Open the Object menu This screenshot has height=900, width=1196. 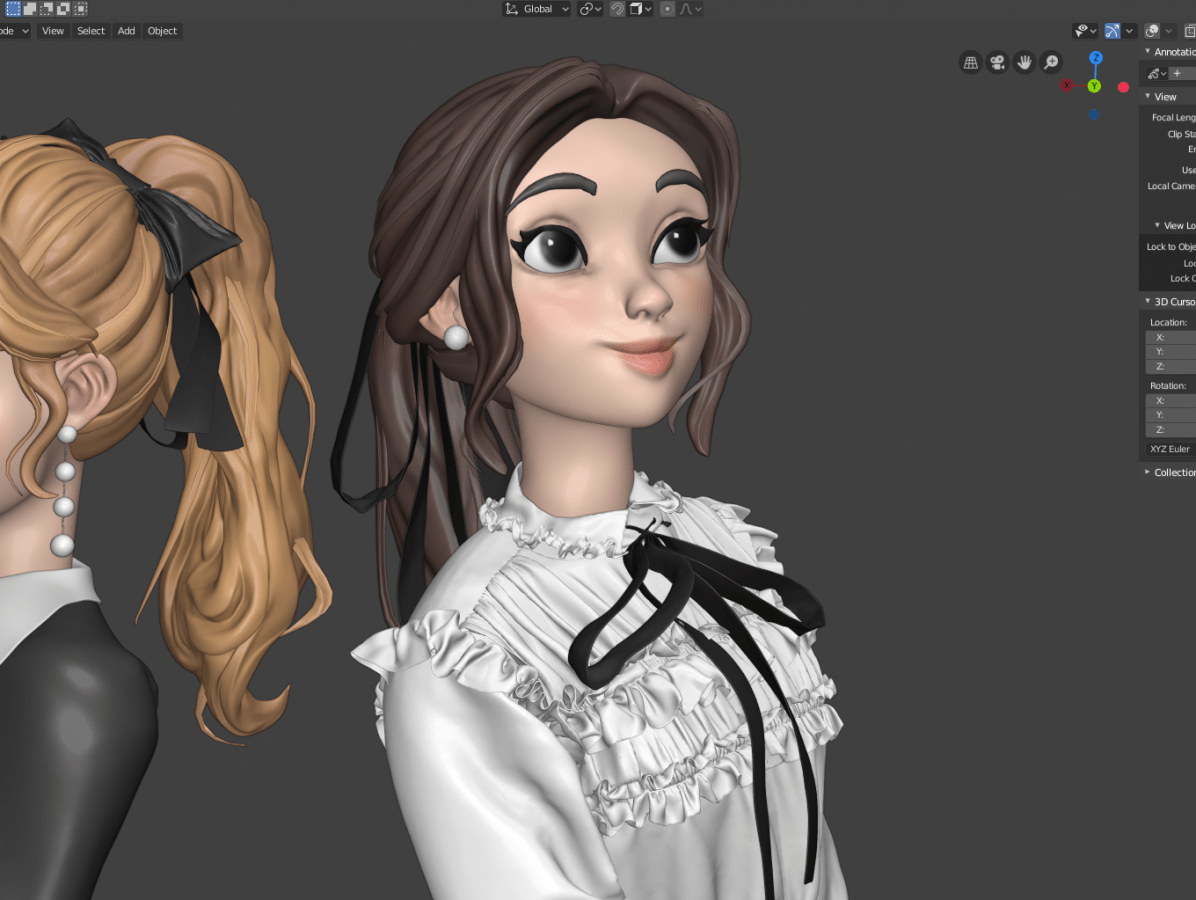coord(162,31)
